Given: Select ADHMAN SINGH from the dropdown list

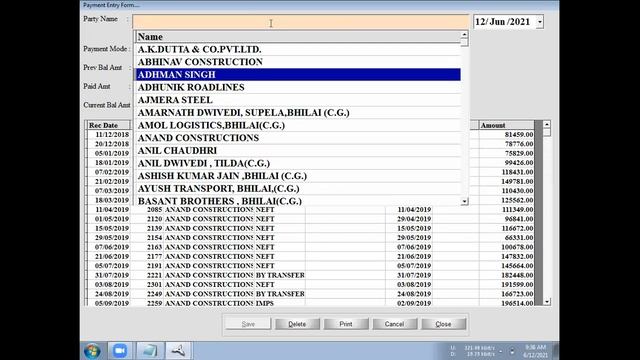Looking at the screenshot, I should click(x=298, y=75).
